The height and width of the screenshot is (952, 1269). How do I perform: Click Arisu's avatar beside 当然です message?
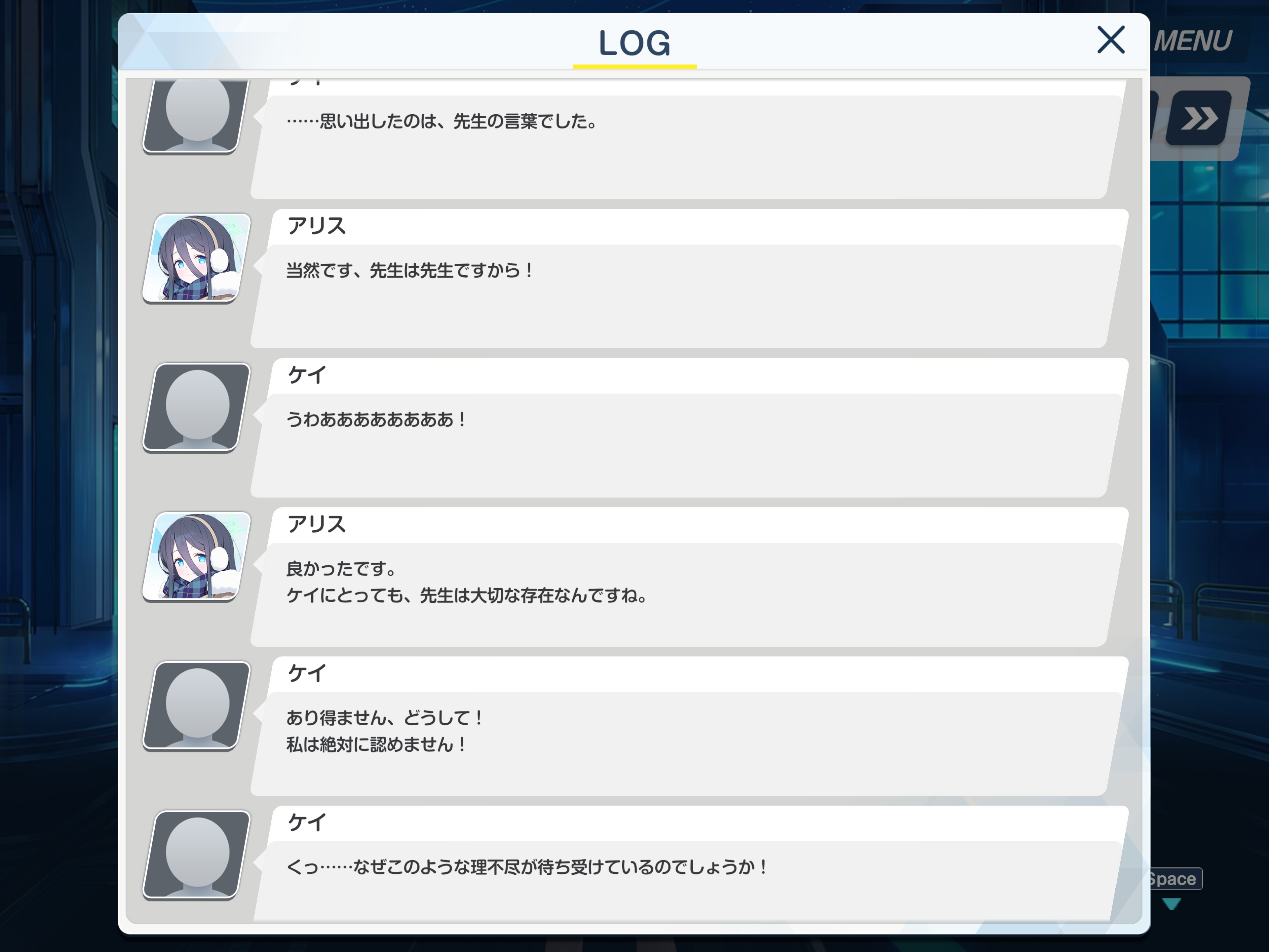click(x=197, y=258)
